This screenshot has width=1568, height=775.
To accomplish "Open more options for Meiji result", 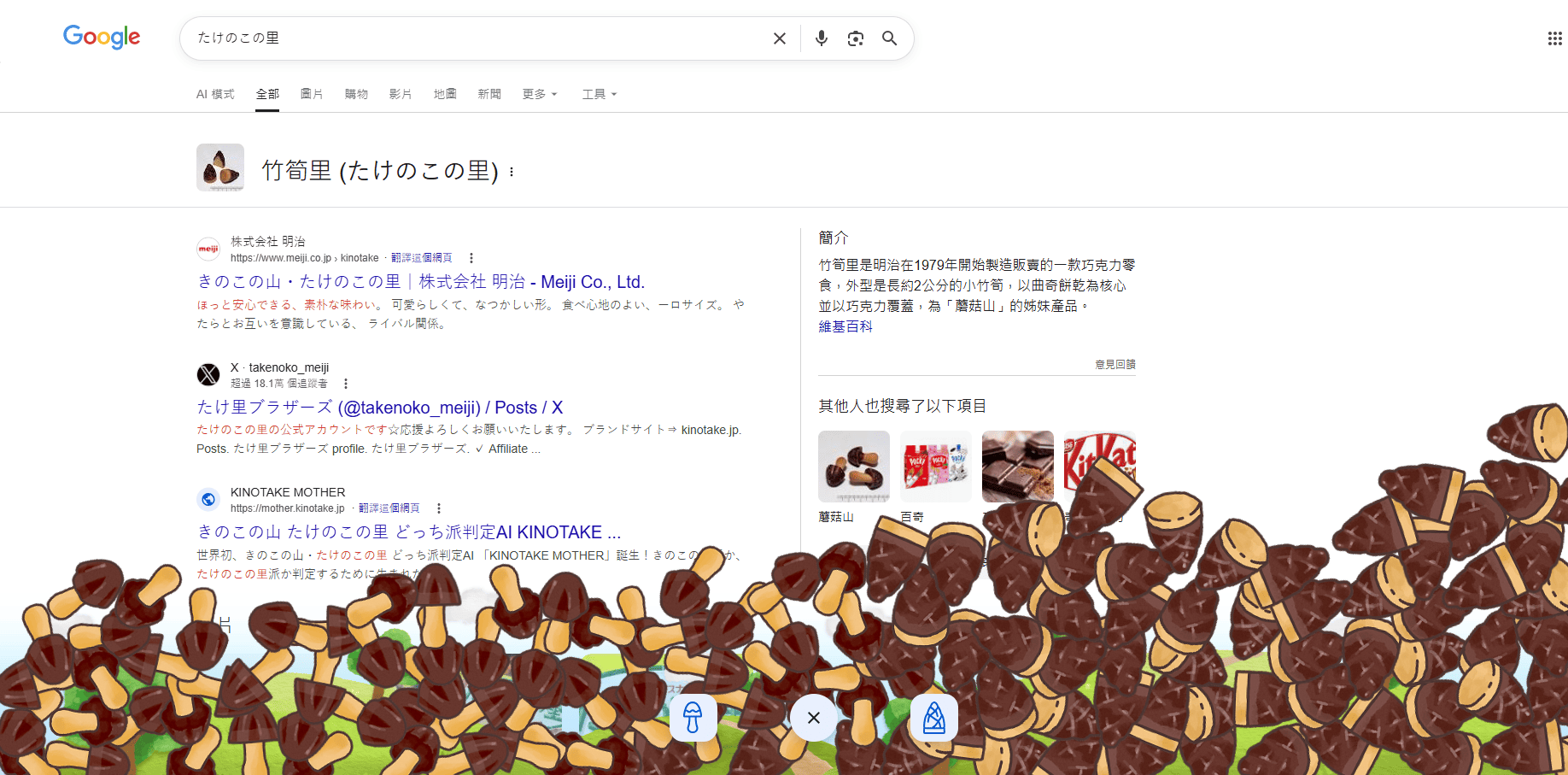I will click(x=471, y=258).
